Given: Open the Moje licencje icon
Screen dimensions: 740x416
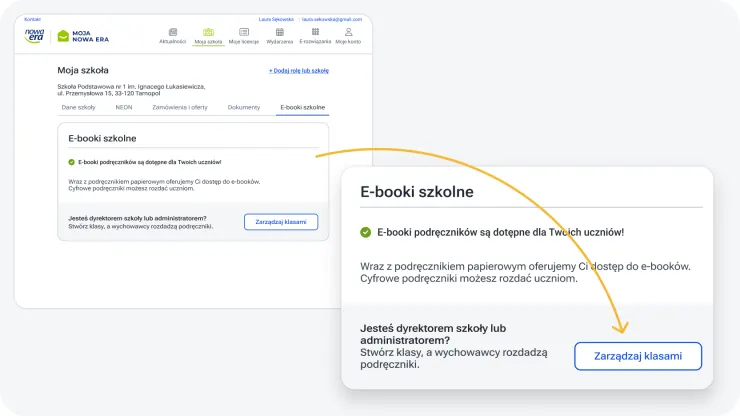Looking at the screenshot, I should click(244, 33).
